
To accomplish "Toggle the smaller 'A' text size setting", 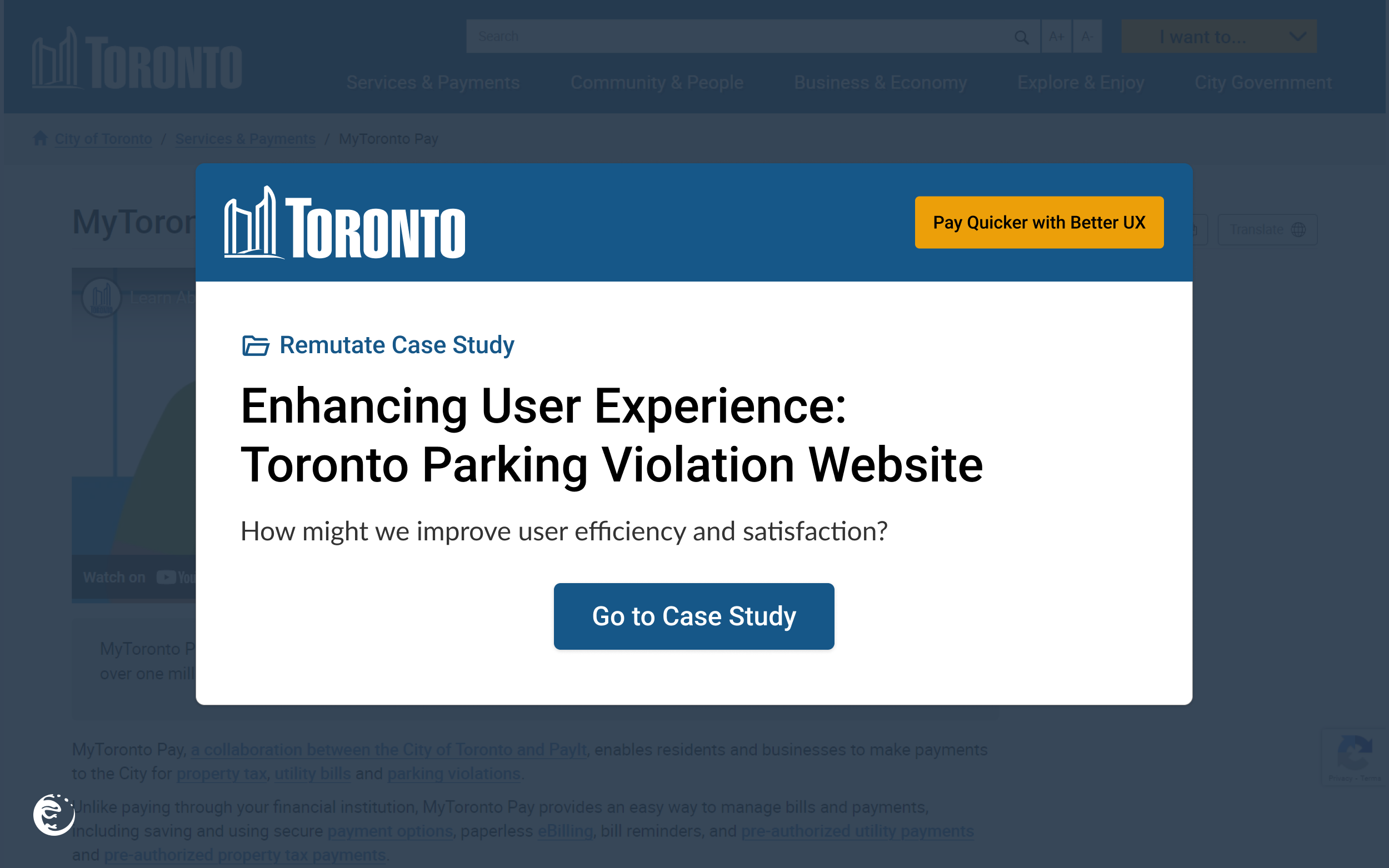I will coord(1087,36).
